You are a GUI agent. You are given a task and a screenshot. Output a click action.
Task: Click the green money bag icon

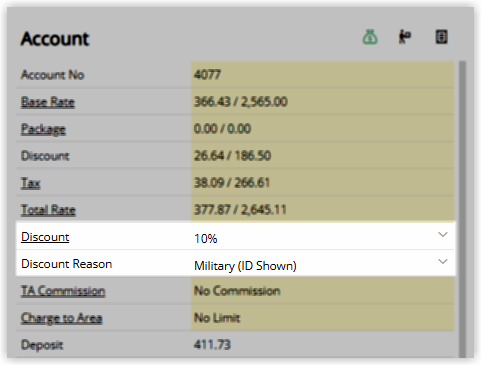point(370,37)
